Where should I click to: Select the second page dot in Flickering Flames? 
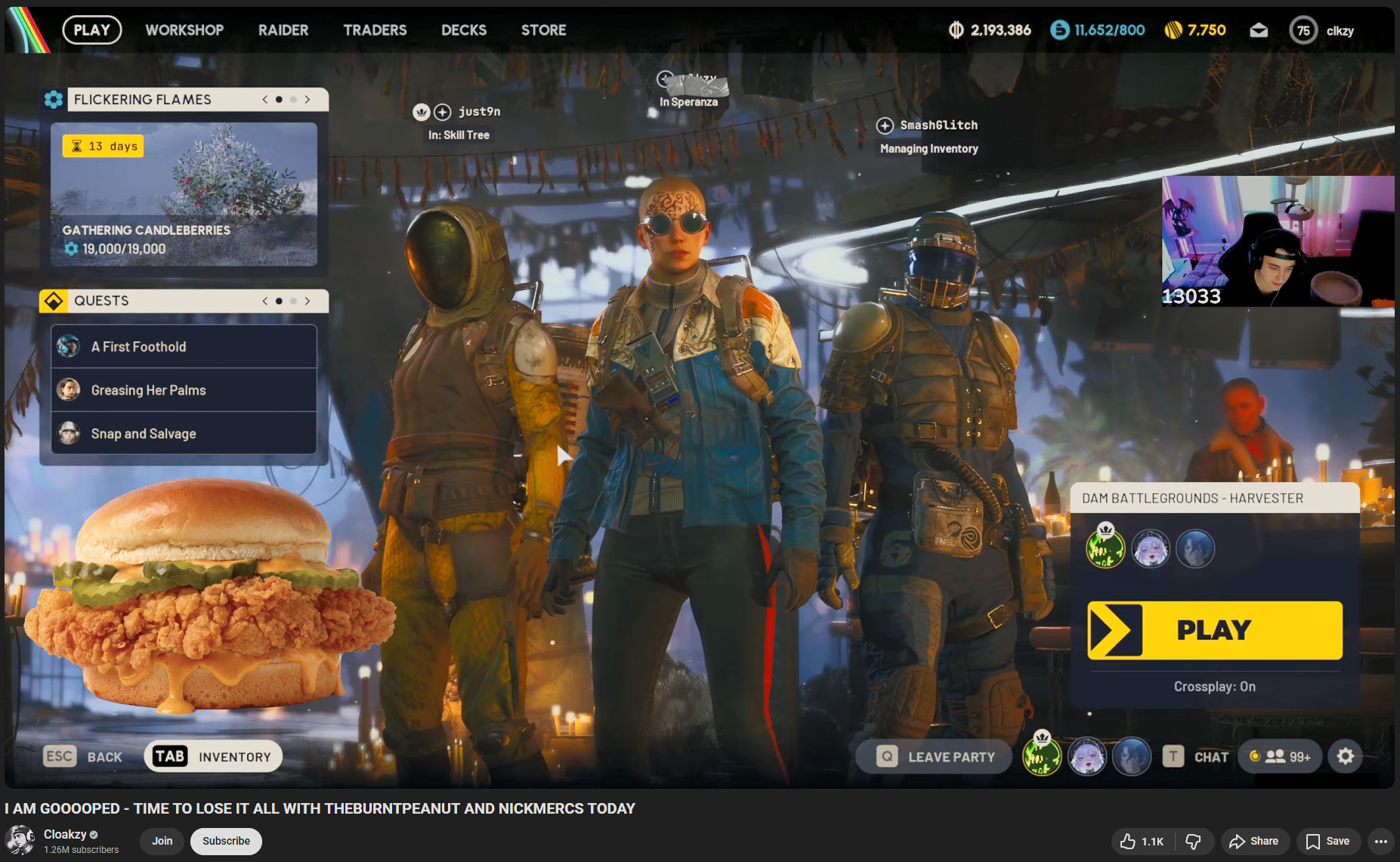pyautogui.click(x=293, y=99)
